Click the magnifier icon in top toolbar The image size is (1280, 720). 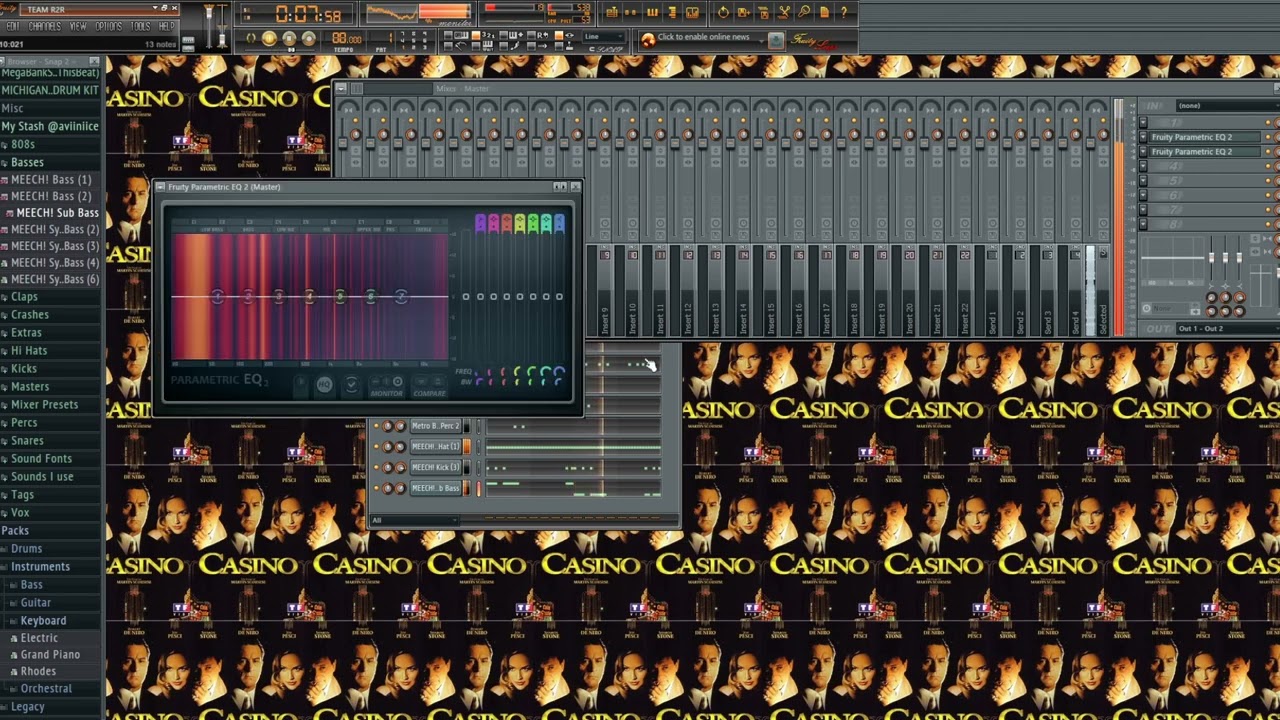click(804, 13)
